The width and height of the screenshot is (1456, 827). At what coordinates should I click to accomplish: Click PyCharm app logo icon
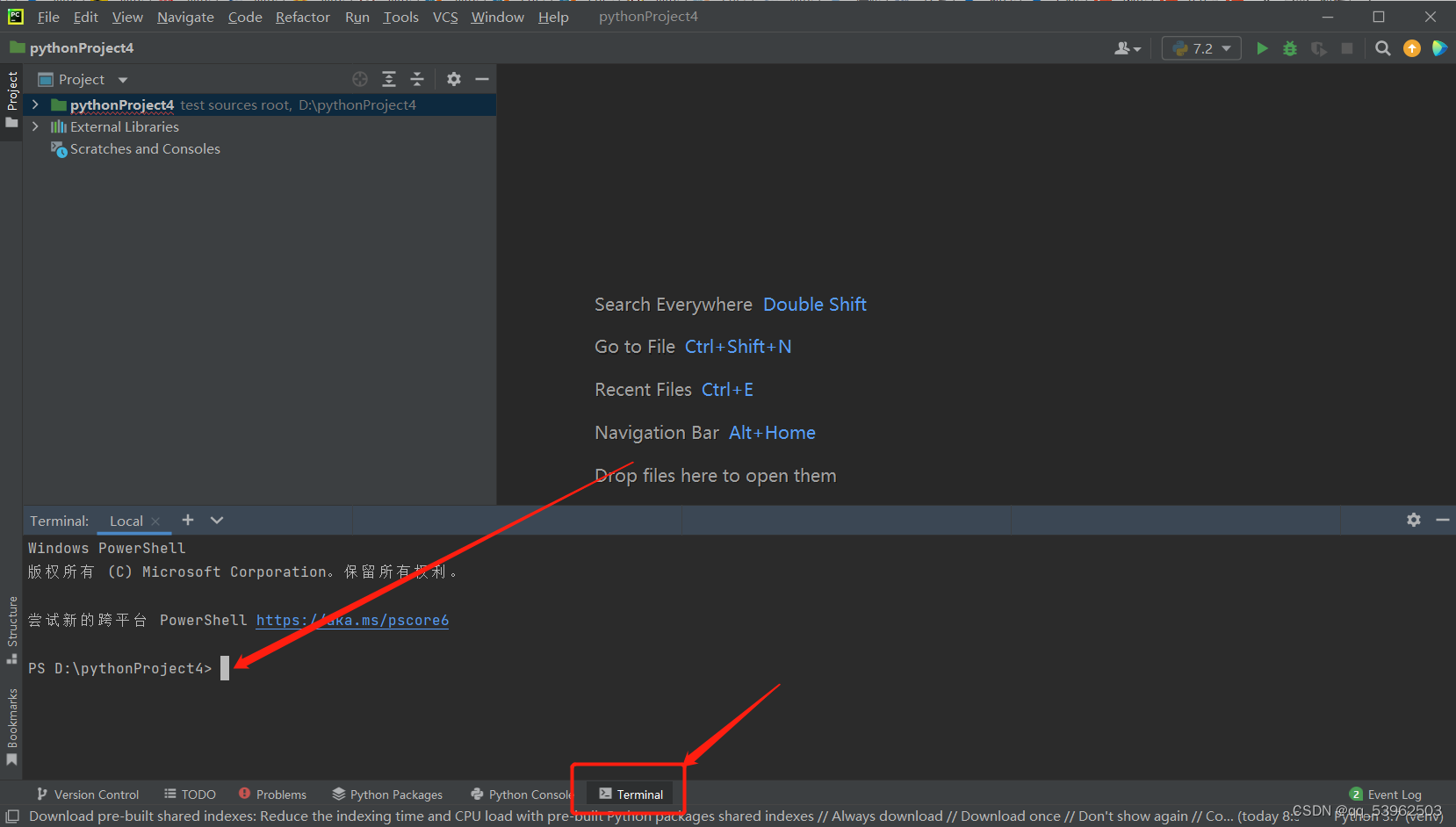[x=15, y=16]
